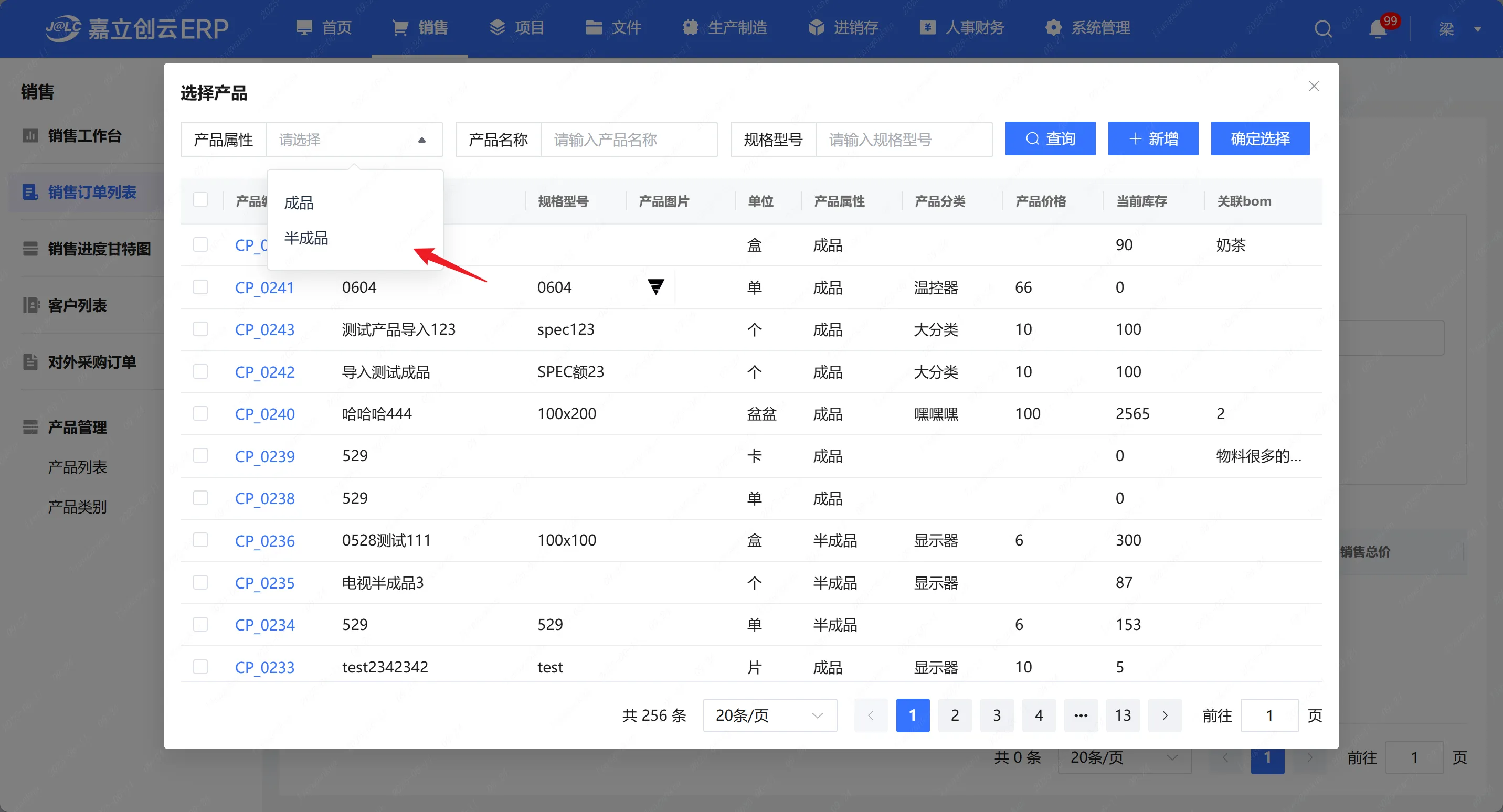This screenshot has height=812, width=1503.
Task: Click the product image thumbnail for CP_0241
Action: [656, 287]
